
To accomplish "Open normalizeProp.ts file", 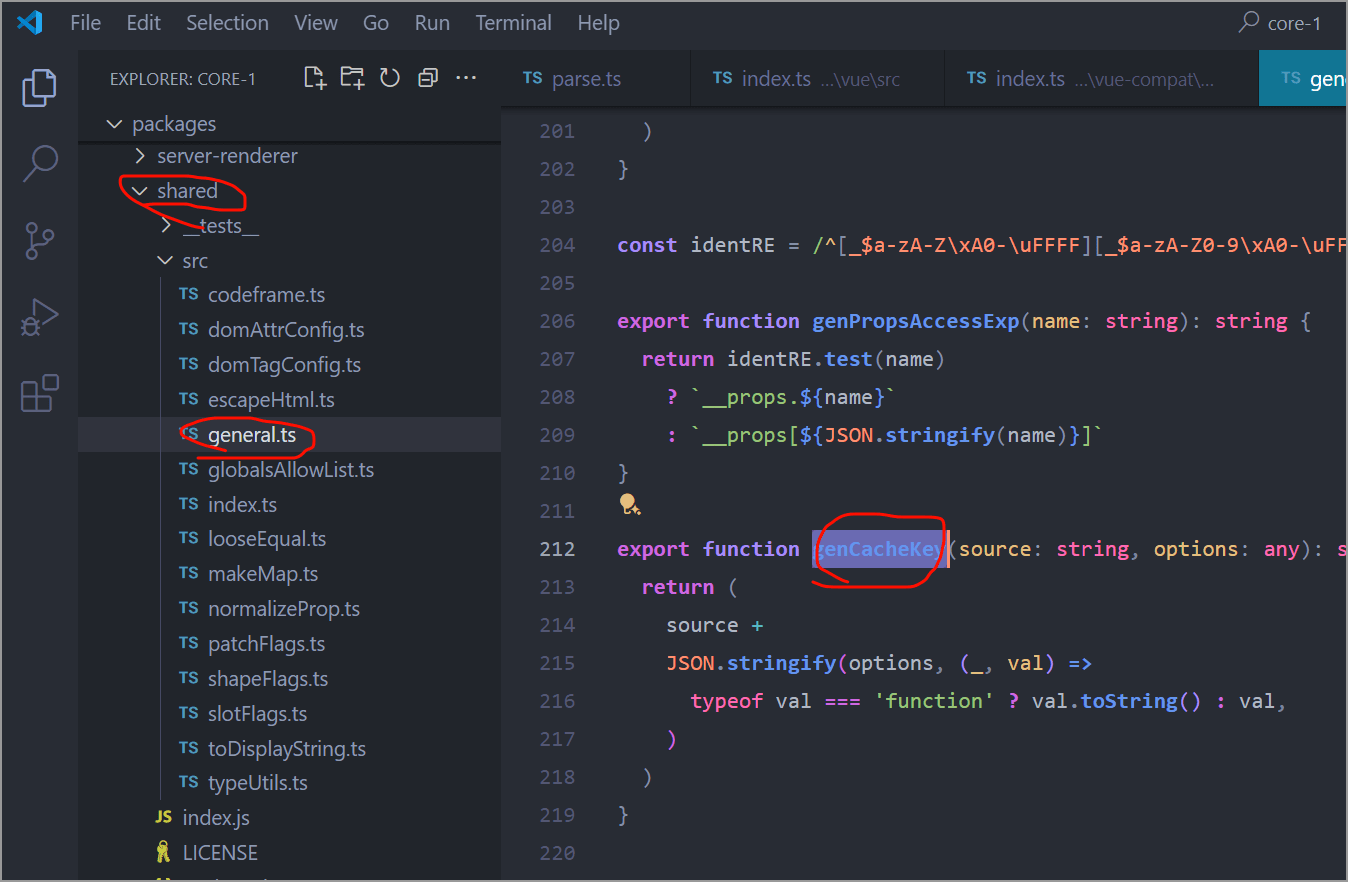I will [x=284, y=609].
